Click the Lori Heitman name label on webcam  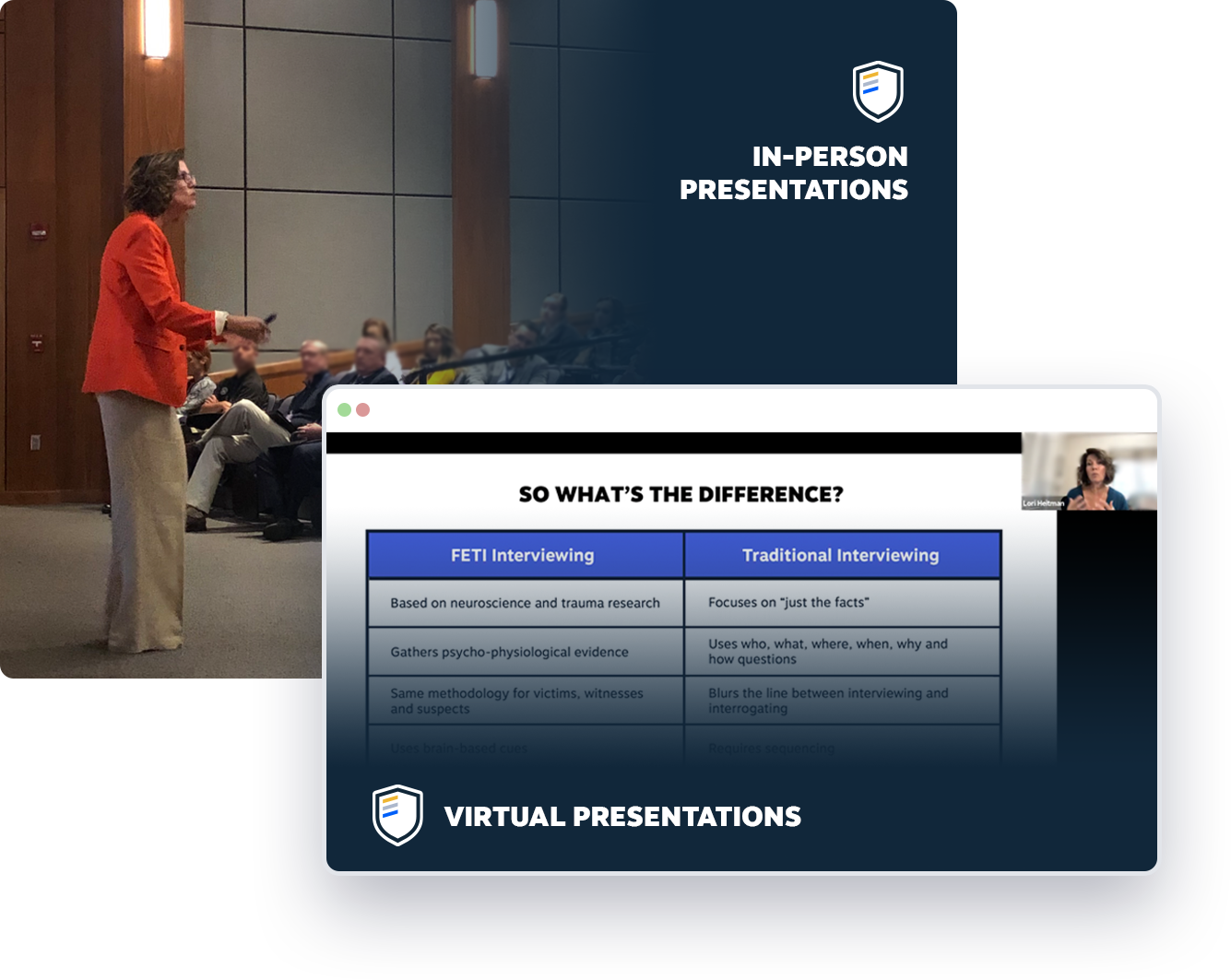click(x=1042, y=503)
